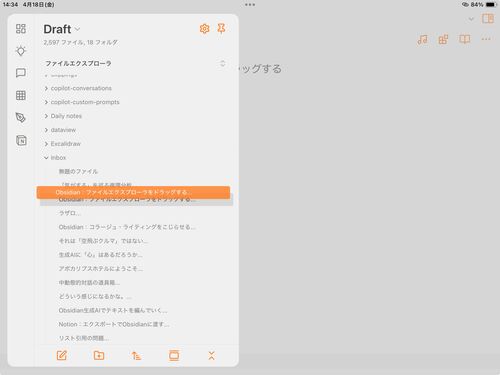Viewport: 500px width, 375px height.
Task: Open the Draft vault switcher dropdown
Action: [x=62, y=29]
